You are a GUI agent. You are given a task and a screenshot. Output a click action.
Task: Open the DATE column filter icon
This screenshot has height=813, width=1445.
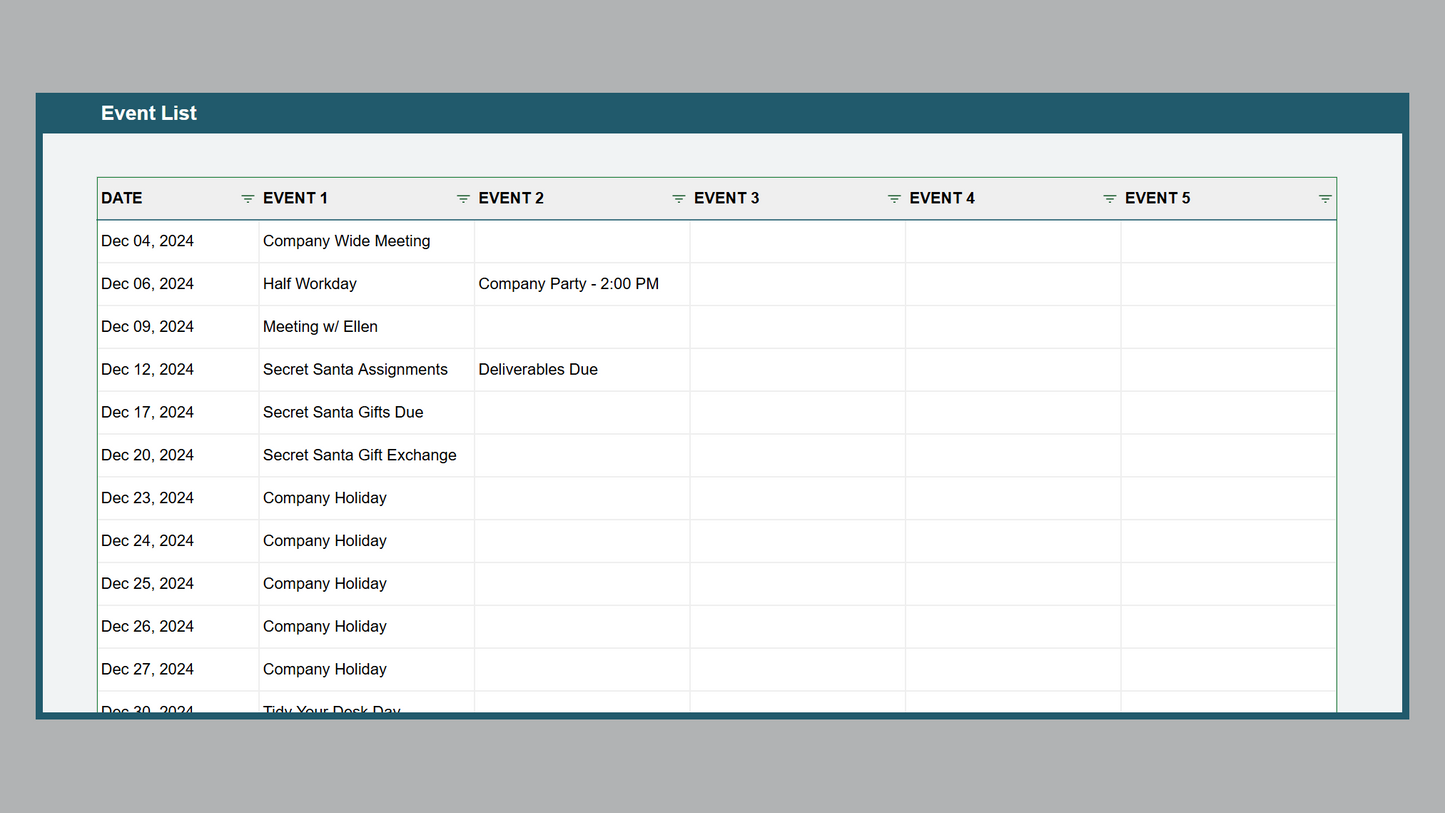[248, 199]
